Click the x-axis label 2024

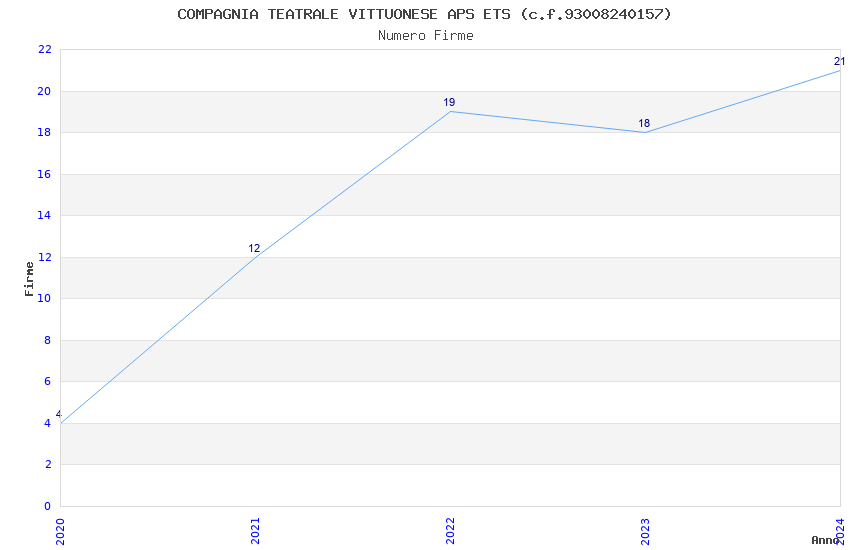coord(840,532)
